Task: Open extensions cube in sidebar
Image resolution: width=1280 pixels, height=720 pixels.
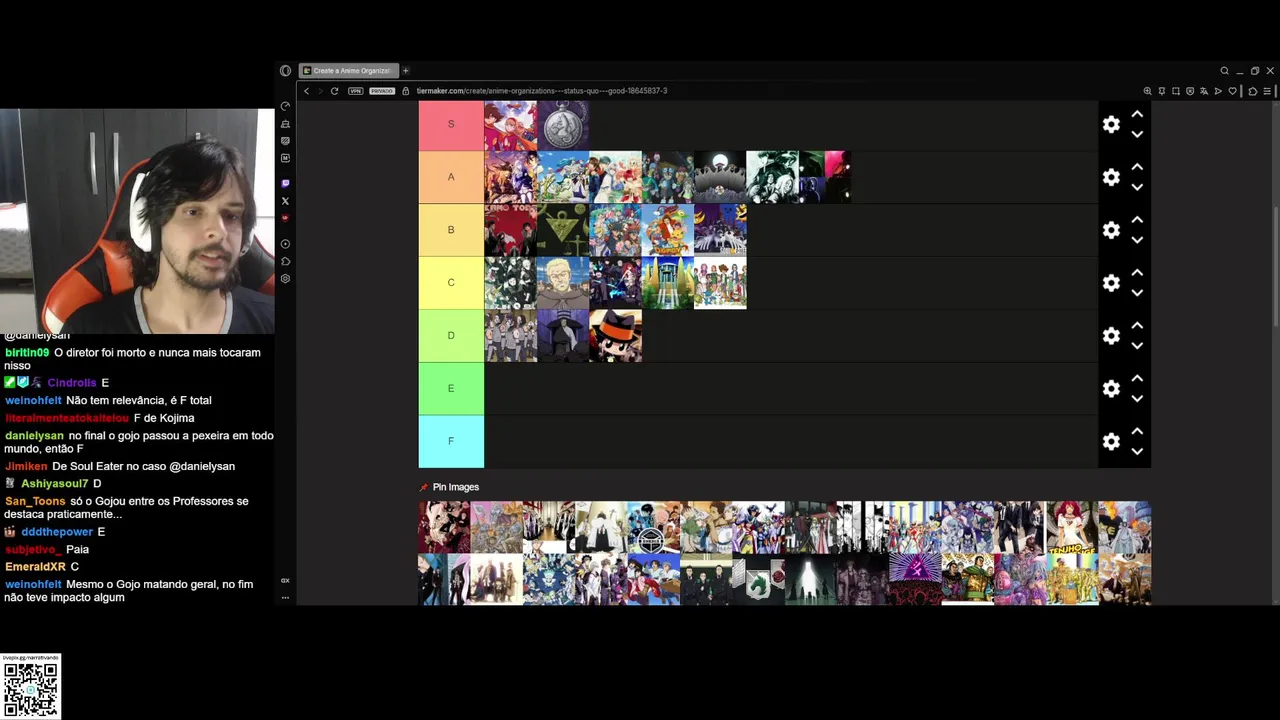Action: [285, 261]
